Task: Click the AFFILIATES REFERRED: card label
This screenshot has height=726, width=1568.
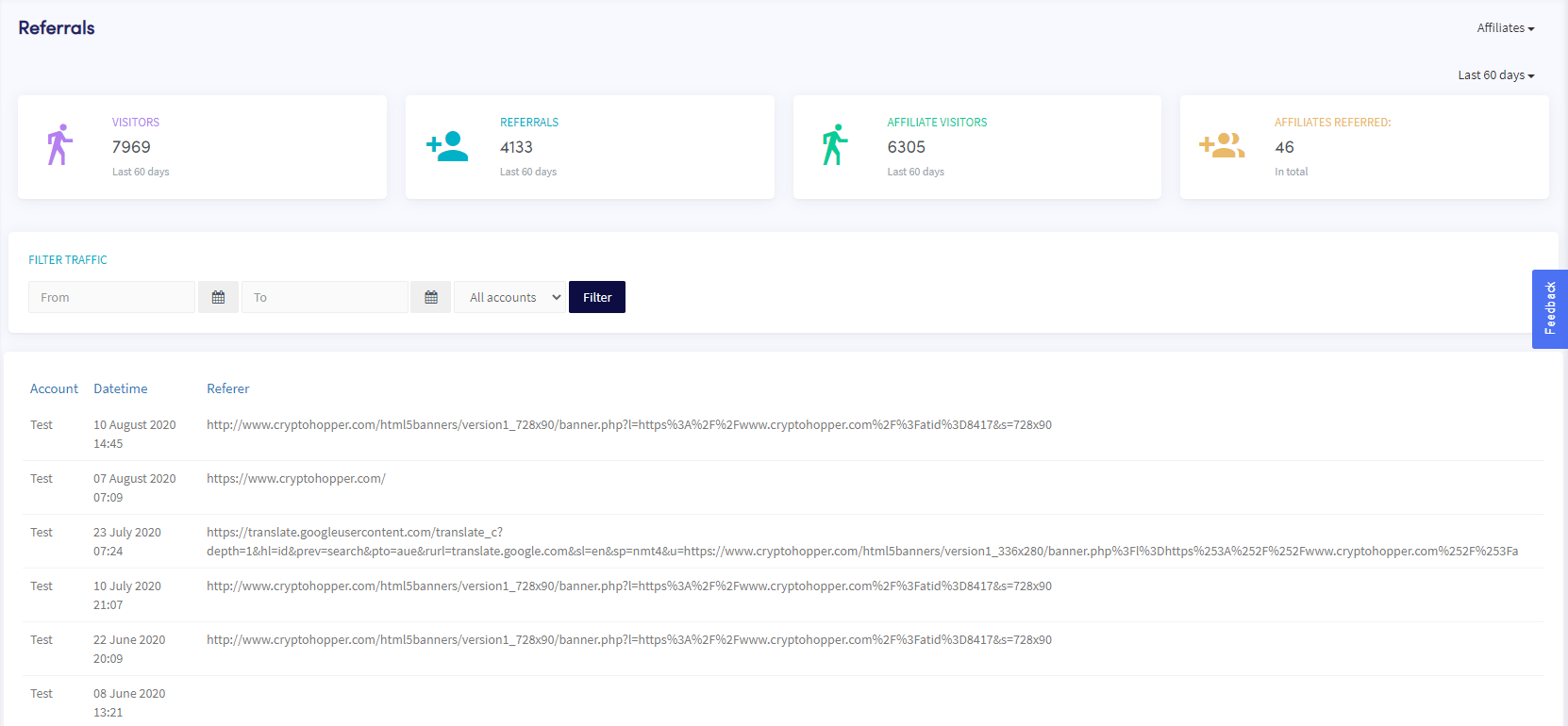Action: tap(1332, 123)
